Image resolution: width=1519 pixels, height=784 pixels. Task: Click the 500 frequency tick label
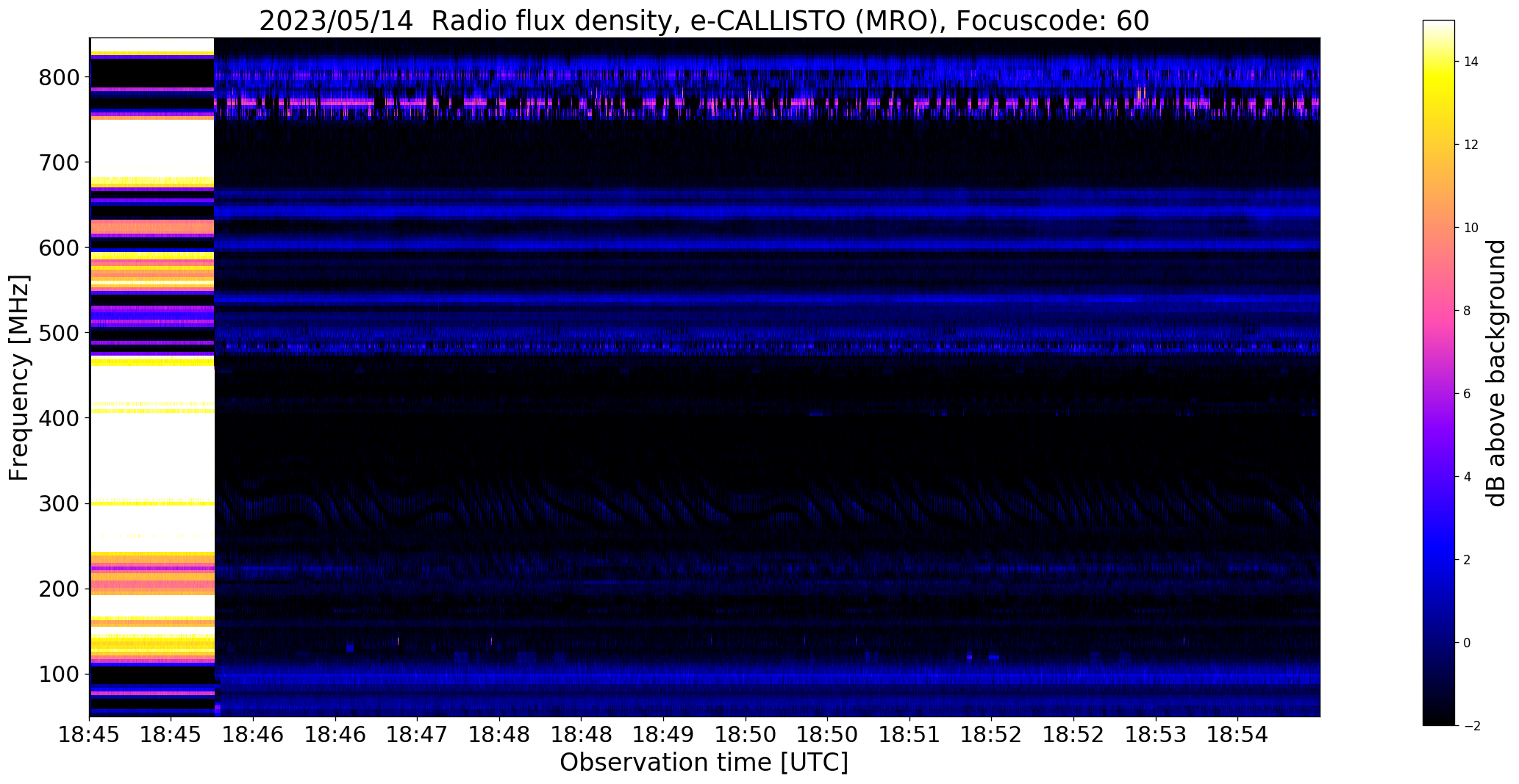[x=59, y=333]
